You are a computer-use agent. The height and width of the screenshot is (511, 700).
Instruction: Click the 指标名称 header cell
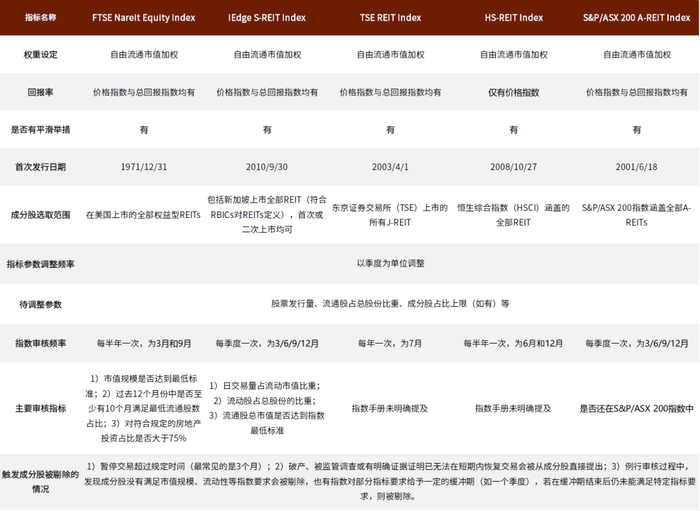pyautogui.click(x=40, y=18)
